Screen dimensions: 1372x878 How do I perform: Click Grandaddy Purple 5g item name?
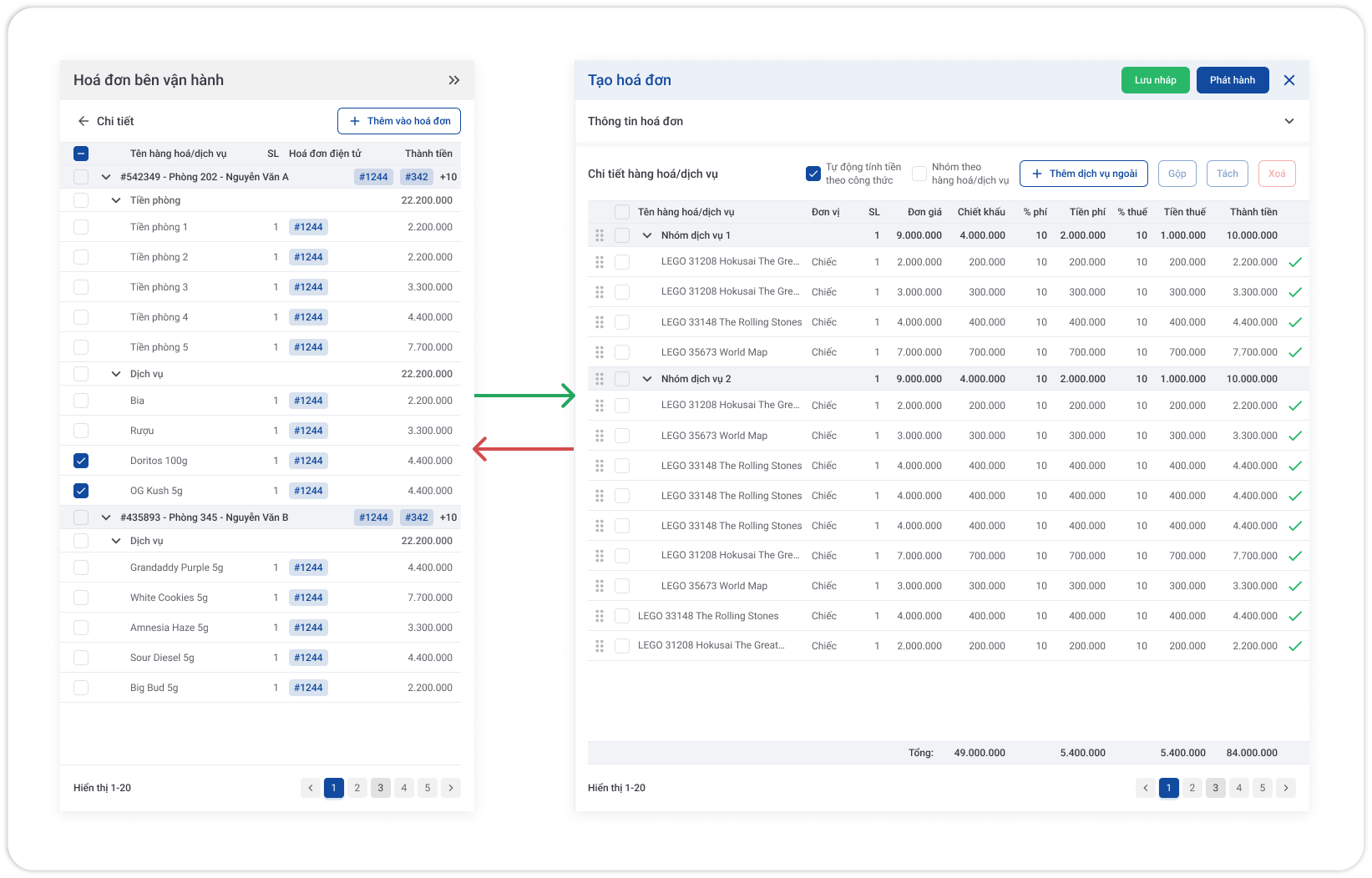coord(177,568)
